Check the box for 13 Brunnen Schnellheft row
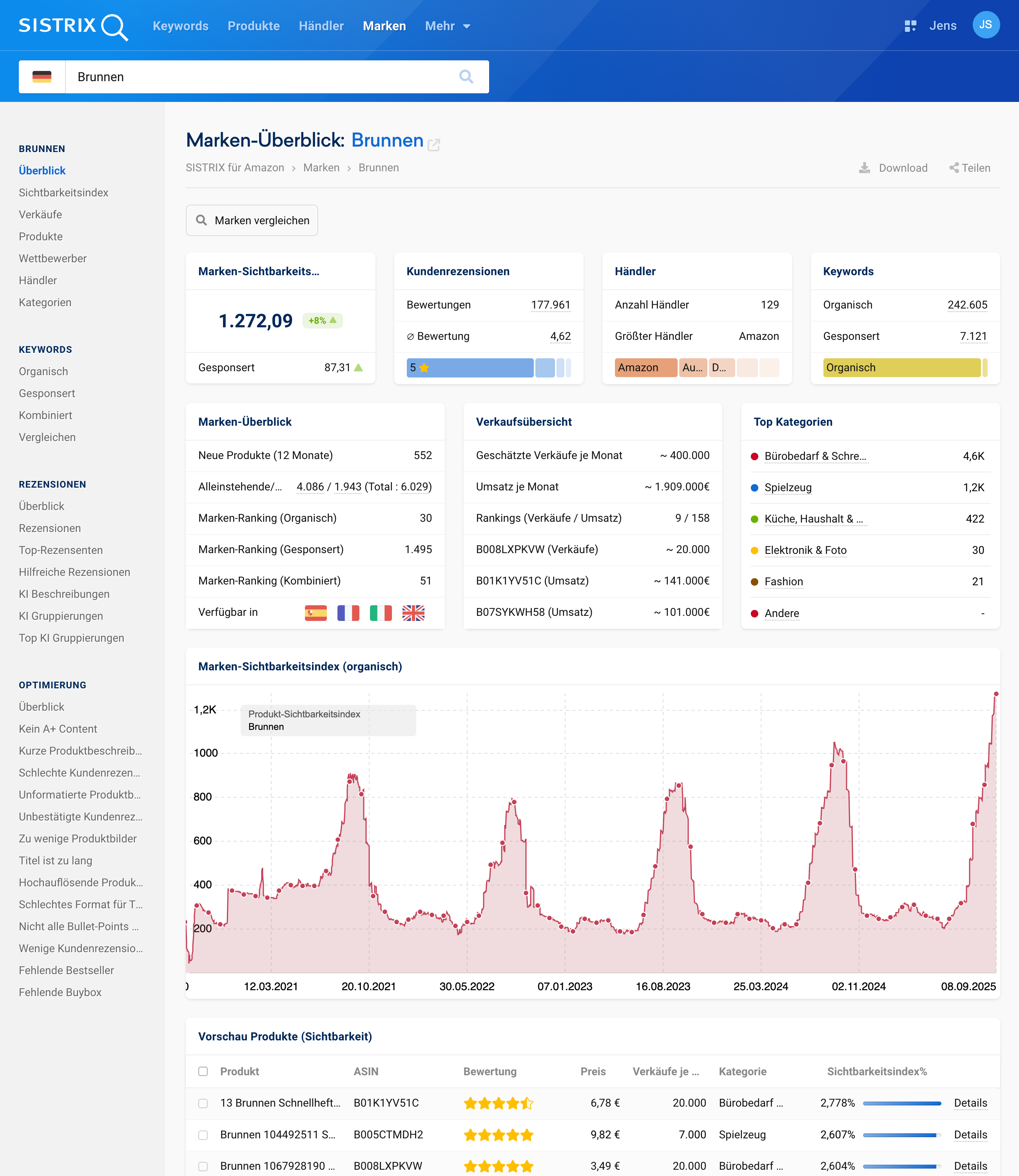The image size is (1019, 1176). point(203,1103)
